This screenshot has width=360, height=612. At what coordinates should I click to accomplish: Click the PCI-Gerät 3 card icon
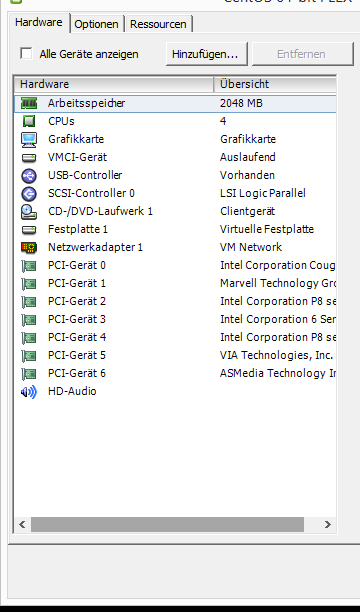pyautogui.click(x=29, y=320)
